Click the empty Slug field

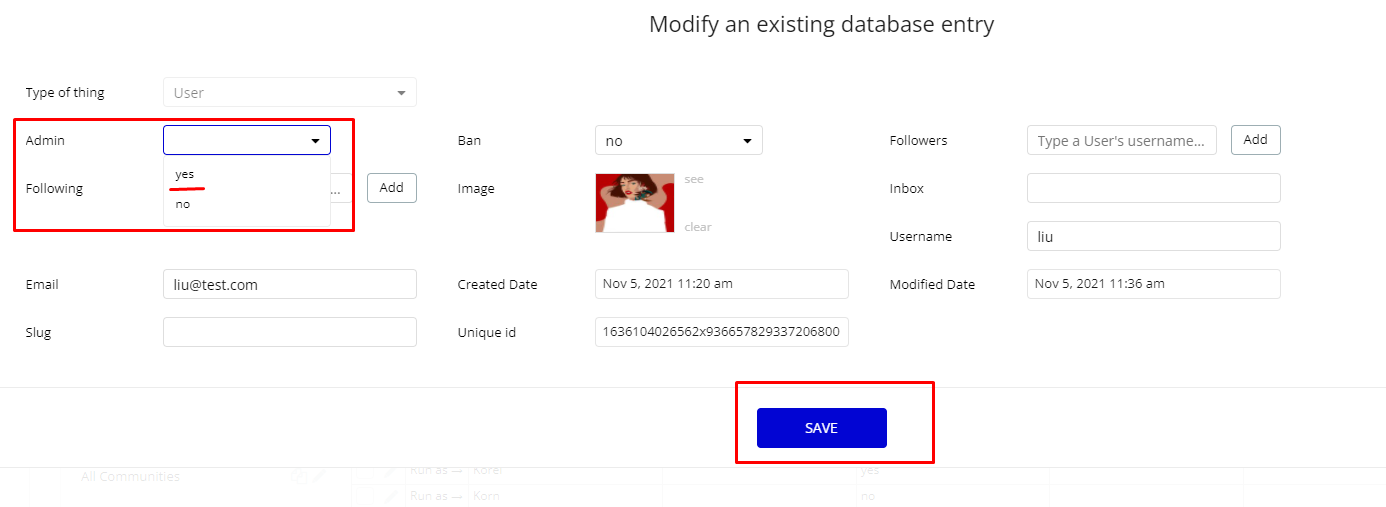click(x=289, y=333)
